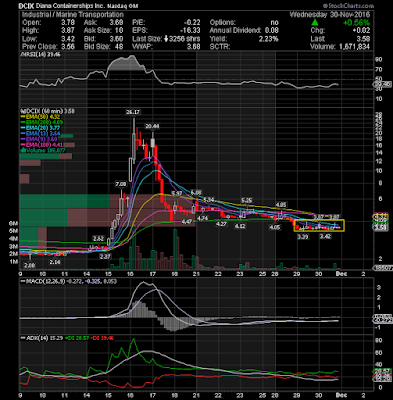Select the Ask Size value 10
This screenshot has width=393, height=400.
pyautogui.click(x=119, y=31)
